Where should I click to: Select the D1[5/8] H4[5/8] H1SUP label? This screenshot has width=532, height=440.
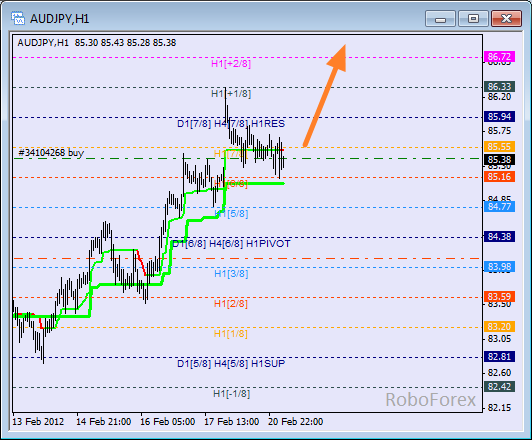point(231,364)
